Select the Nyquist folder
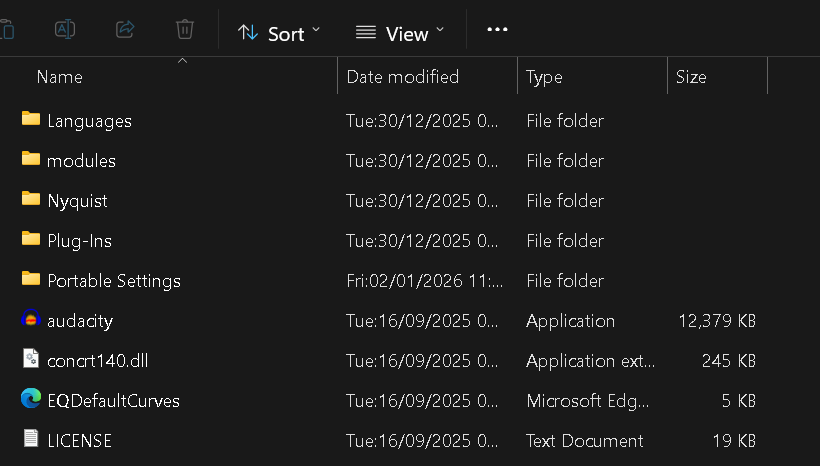The height and width of the screenshot is (466, 820). tap(77, 201)
